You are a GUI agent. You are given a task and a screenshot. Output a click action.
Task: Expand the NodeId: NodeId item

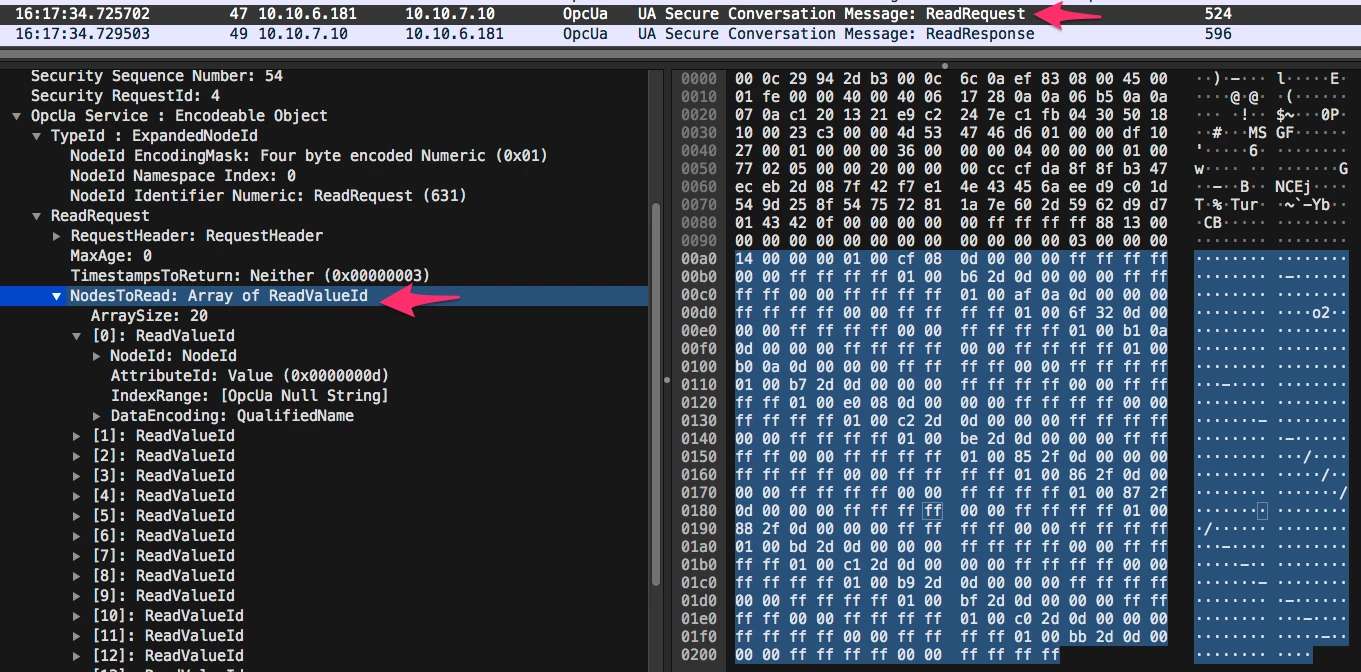pyautogui.click(x=97, y=356)
